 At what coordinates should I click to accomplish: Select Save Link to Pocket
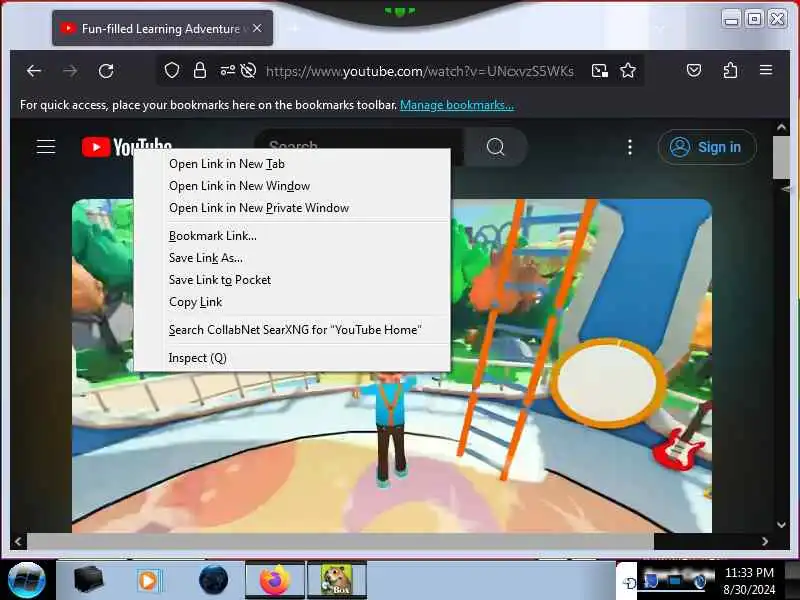tap(292, 280)
